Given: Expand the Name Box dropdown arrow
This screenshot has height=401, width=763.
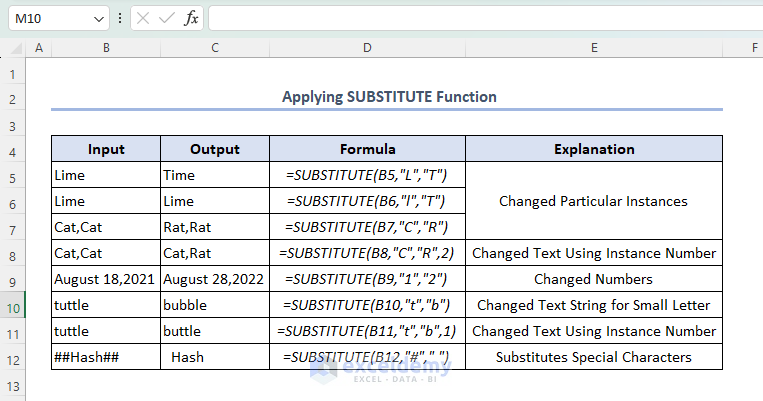Looking at the screenshot, I should pos(98,19).
